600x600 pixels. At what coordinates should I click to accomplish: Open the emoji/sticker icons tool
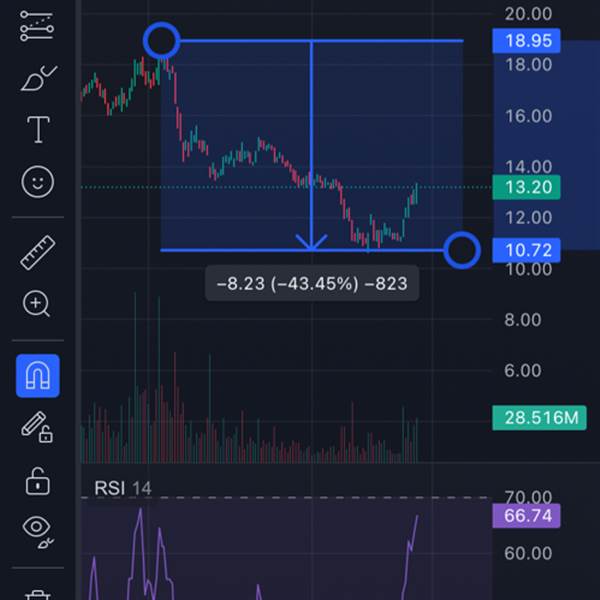tap(38, 182)
